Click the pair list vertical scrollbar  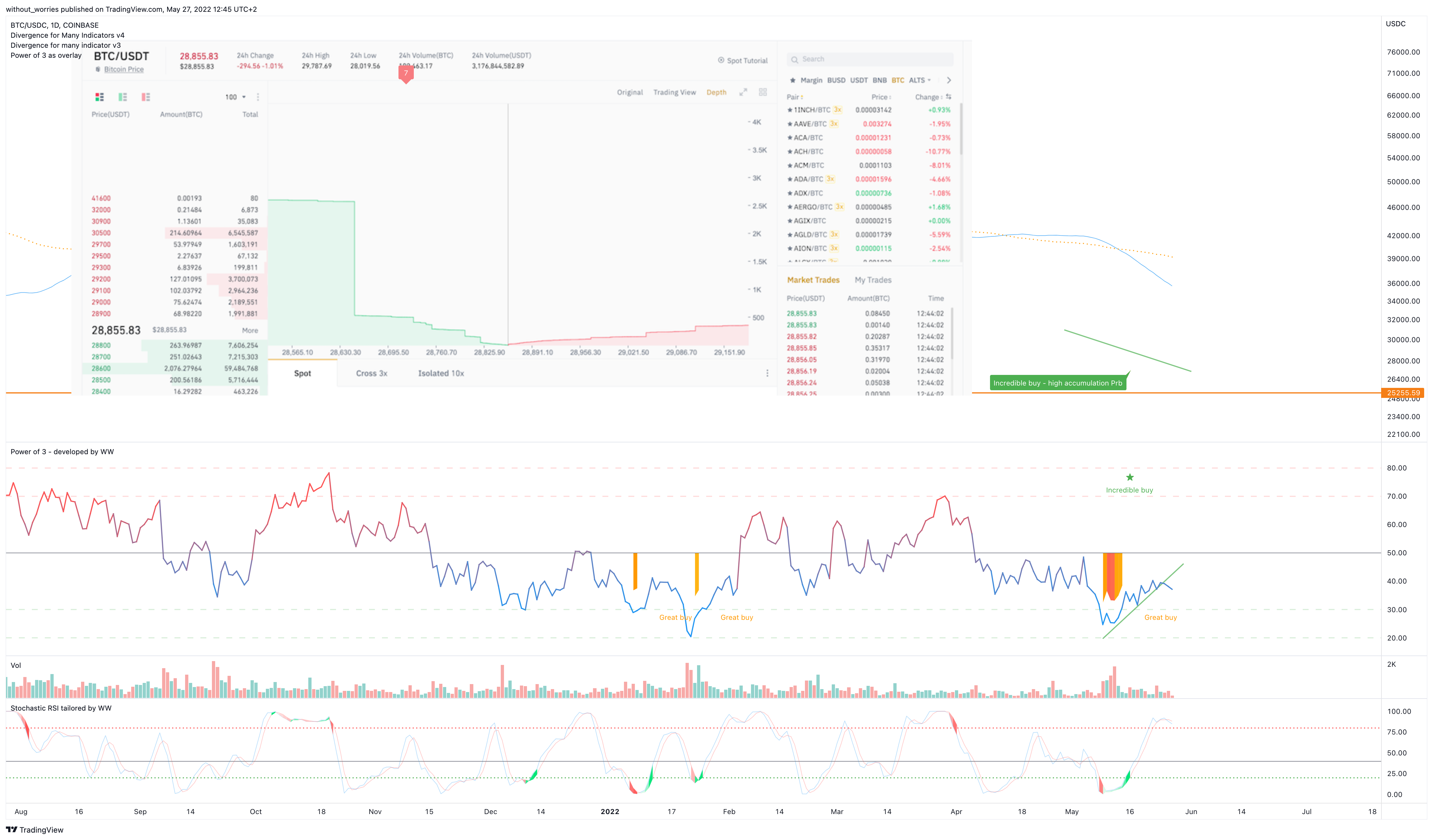click(961, 129)
